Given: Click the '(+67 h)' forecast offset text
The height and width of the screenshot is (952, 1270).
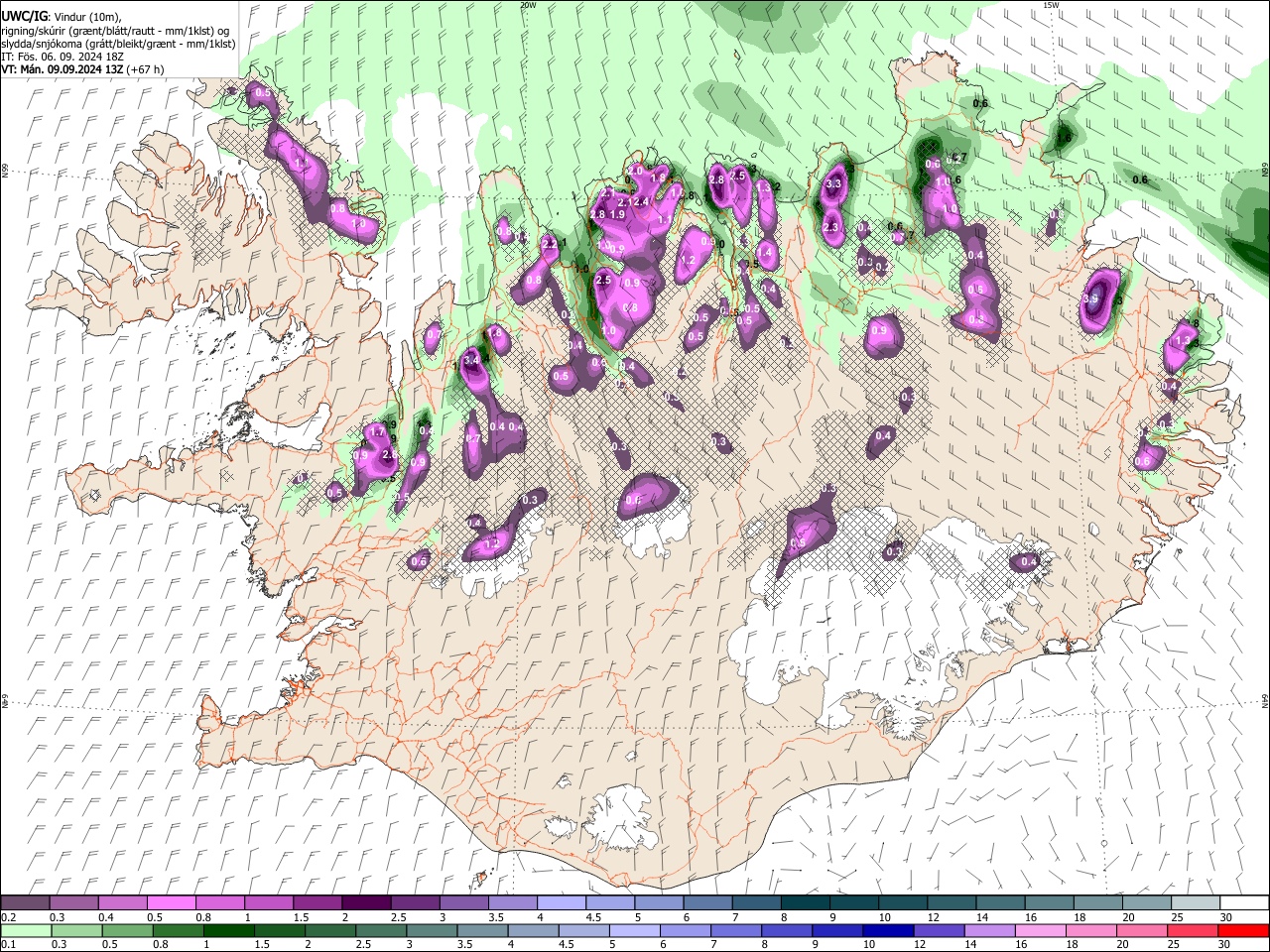Looking at the screenshot, I should click(146, 69).
